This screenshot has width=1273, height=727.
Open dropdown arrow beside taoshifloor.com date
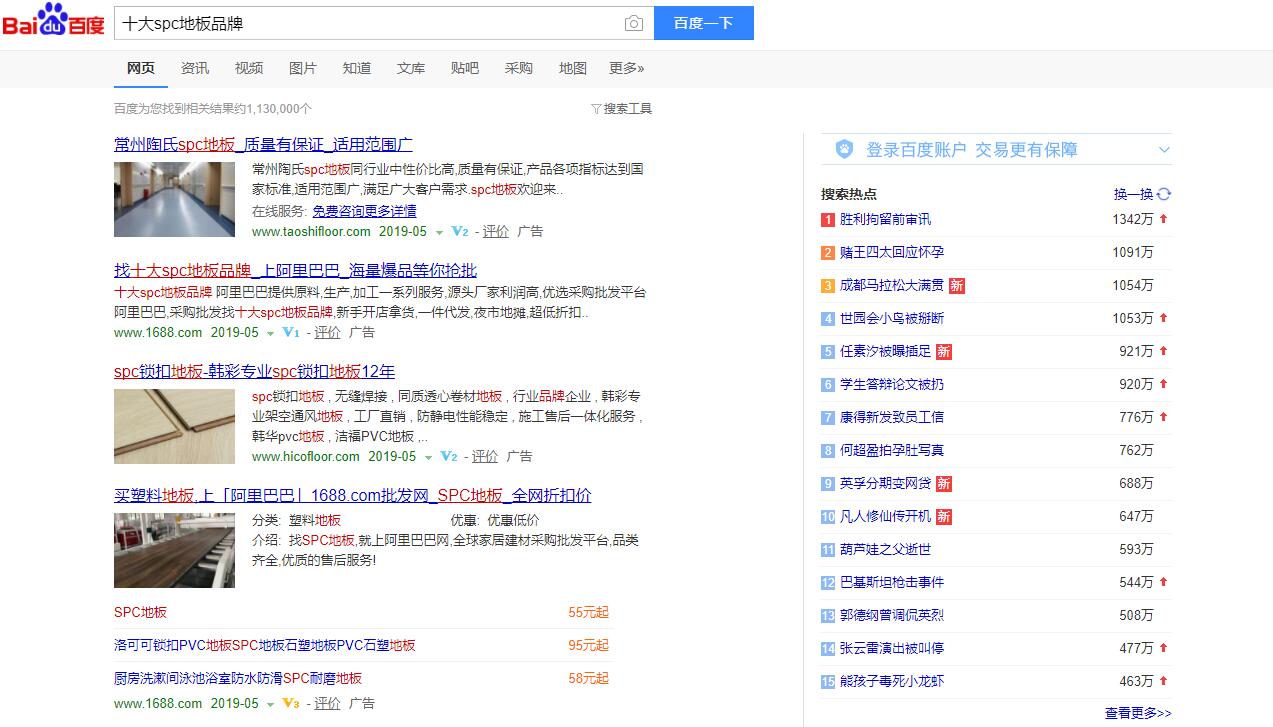tap(438, 233)
